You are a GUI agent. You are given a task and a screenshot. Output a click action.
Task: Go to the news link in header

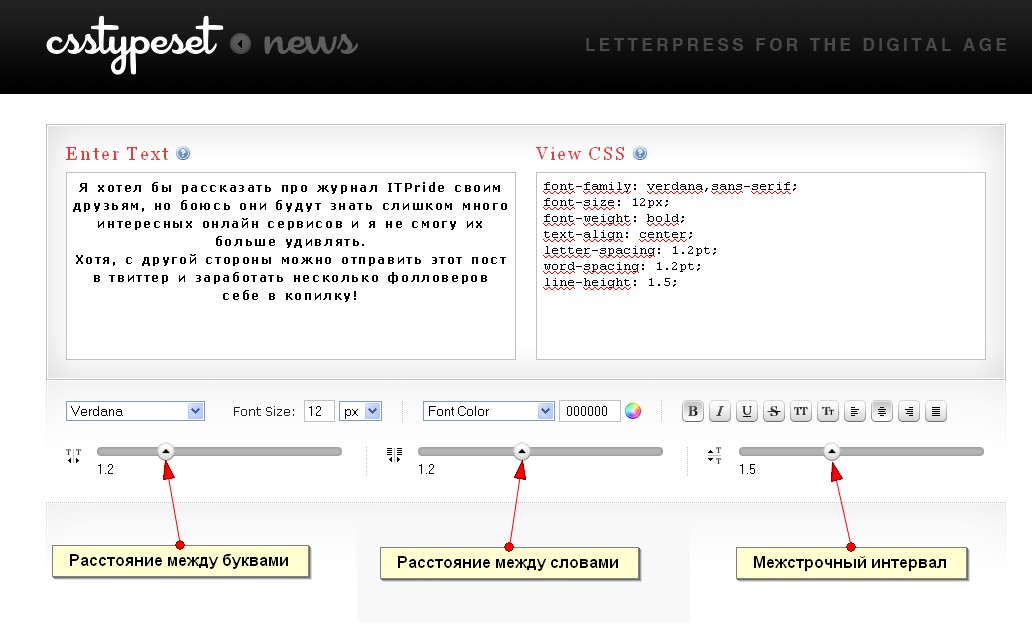tap(309, 44)
